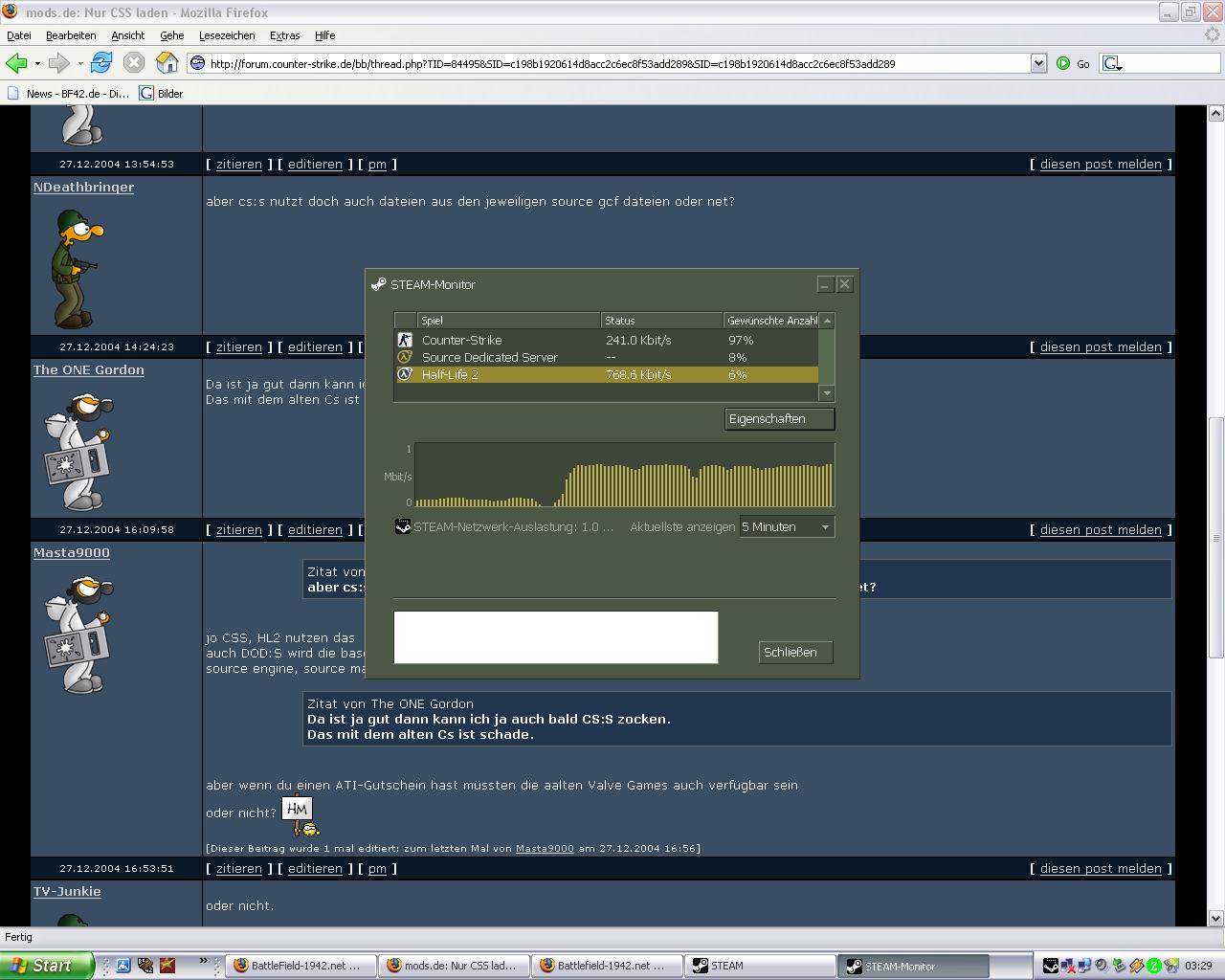
Task: Click the green Go button
Action: [1073, 64]
